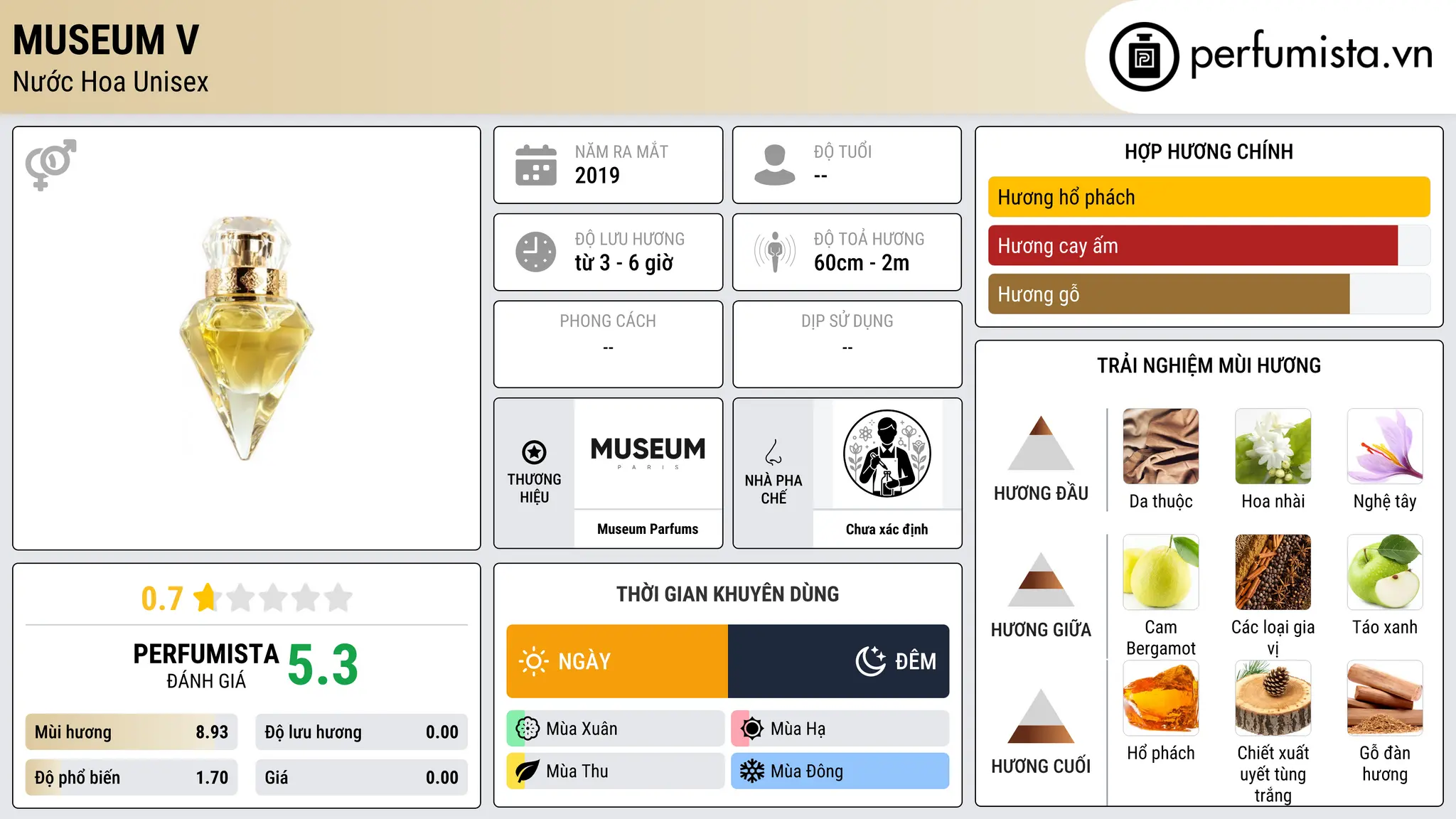
Task: Click the sillage icon for Độ toả hương
Action: click(x=774, y=252)
